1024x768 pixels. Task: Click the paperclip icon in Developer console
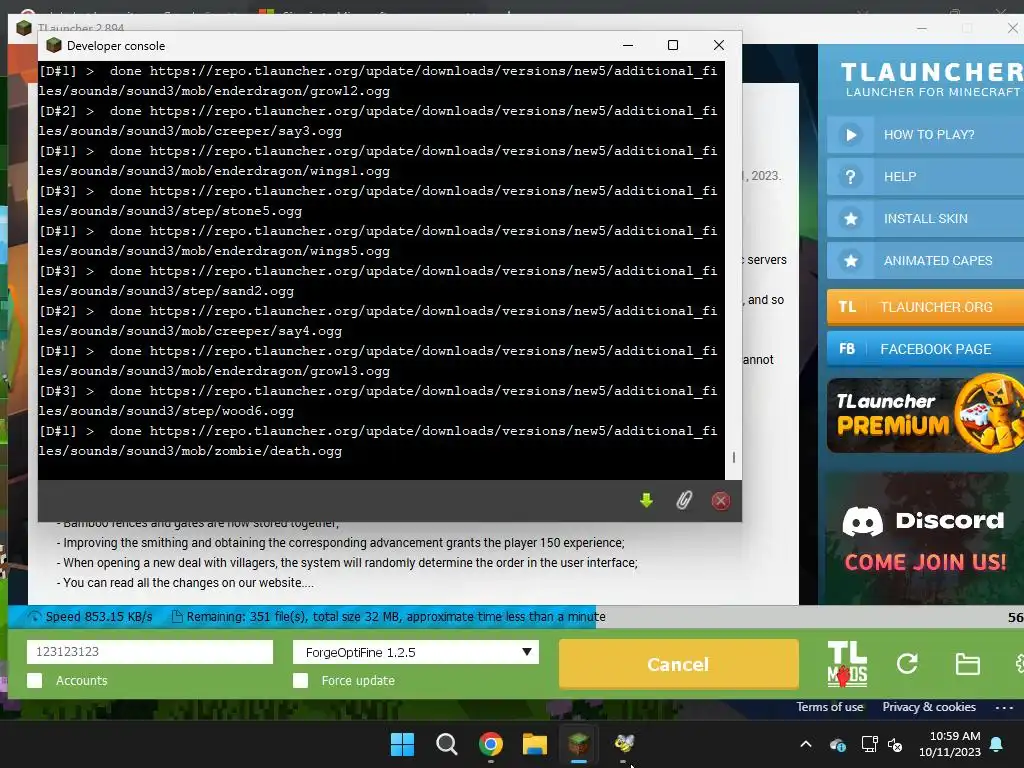pos(684,501)
